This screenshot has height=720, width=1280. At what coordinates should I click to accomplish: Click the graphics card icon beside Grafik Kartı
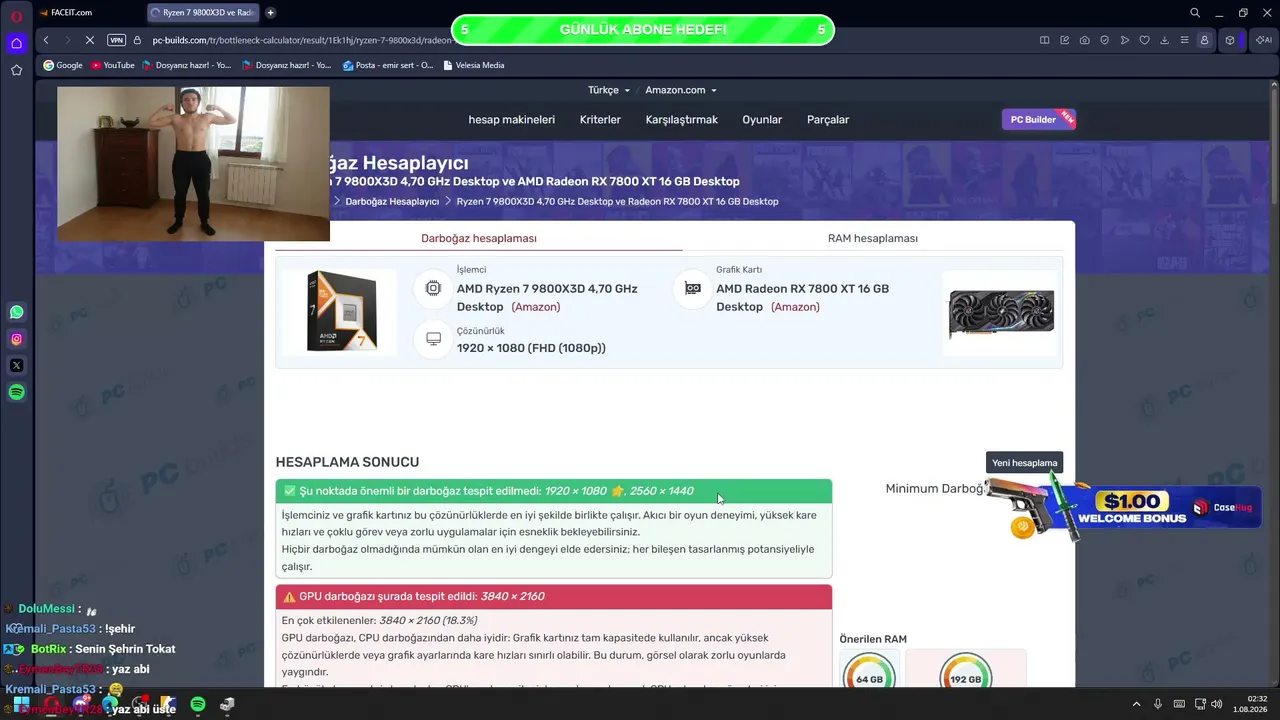(x=692, y=288)
